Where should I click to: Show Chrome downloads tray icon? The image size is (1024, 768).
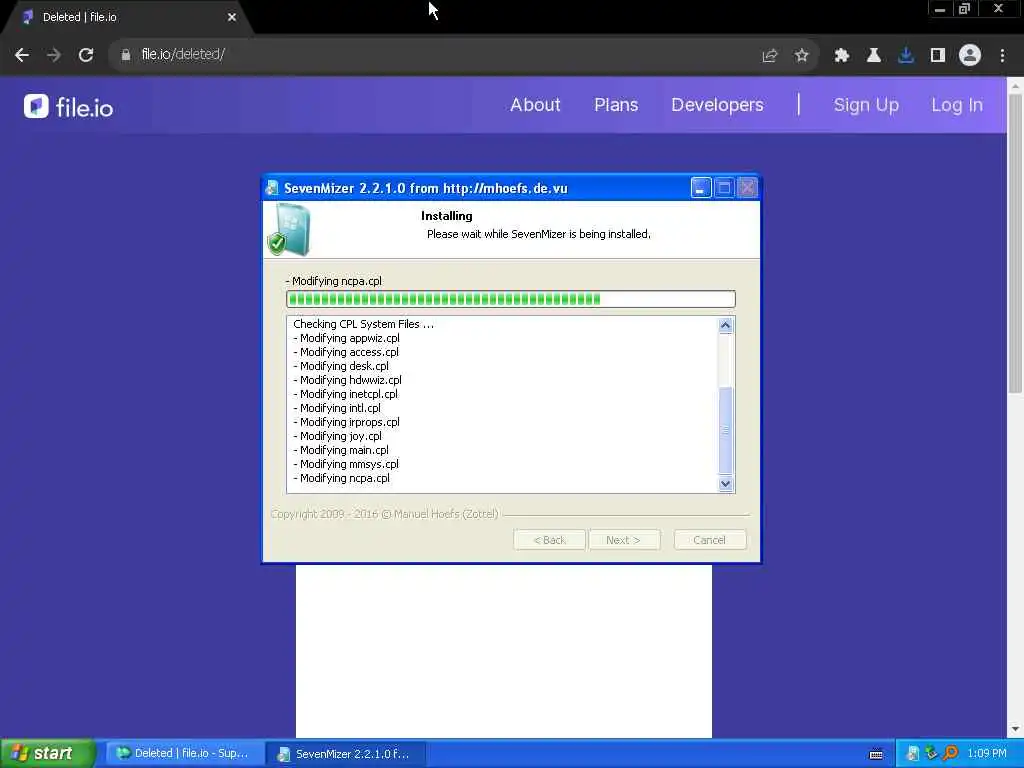pyautogui.click(x=906, y=56)
